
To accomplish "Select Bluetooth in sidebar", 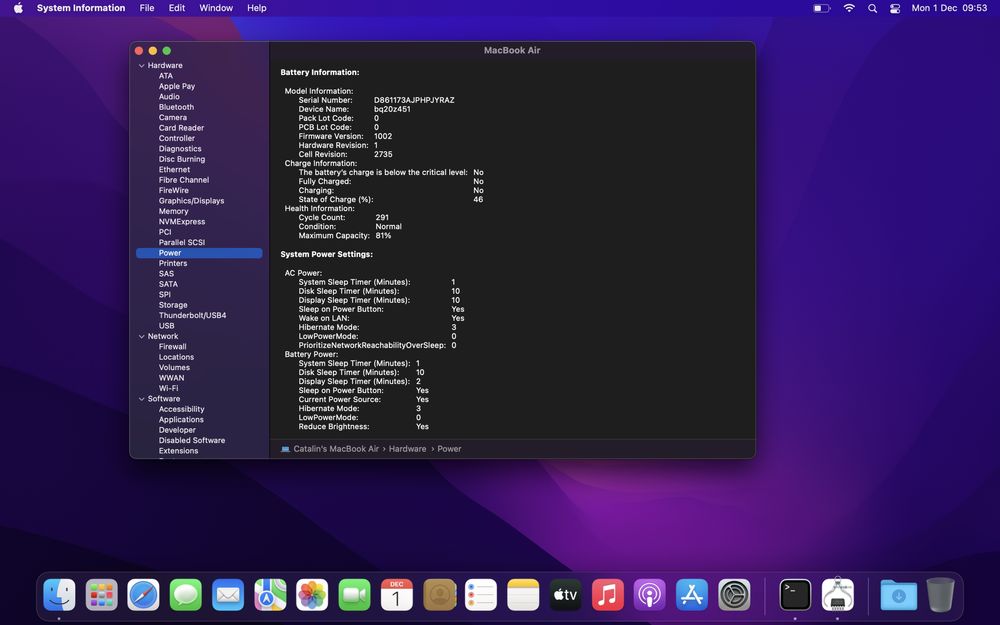I will pyautogui.click(x=176, y=107).
